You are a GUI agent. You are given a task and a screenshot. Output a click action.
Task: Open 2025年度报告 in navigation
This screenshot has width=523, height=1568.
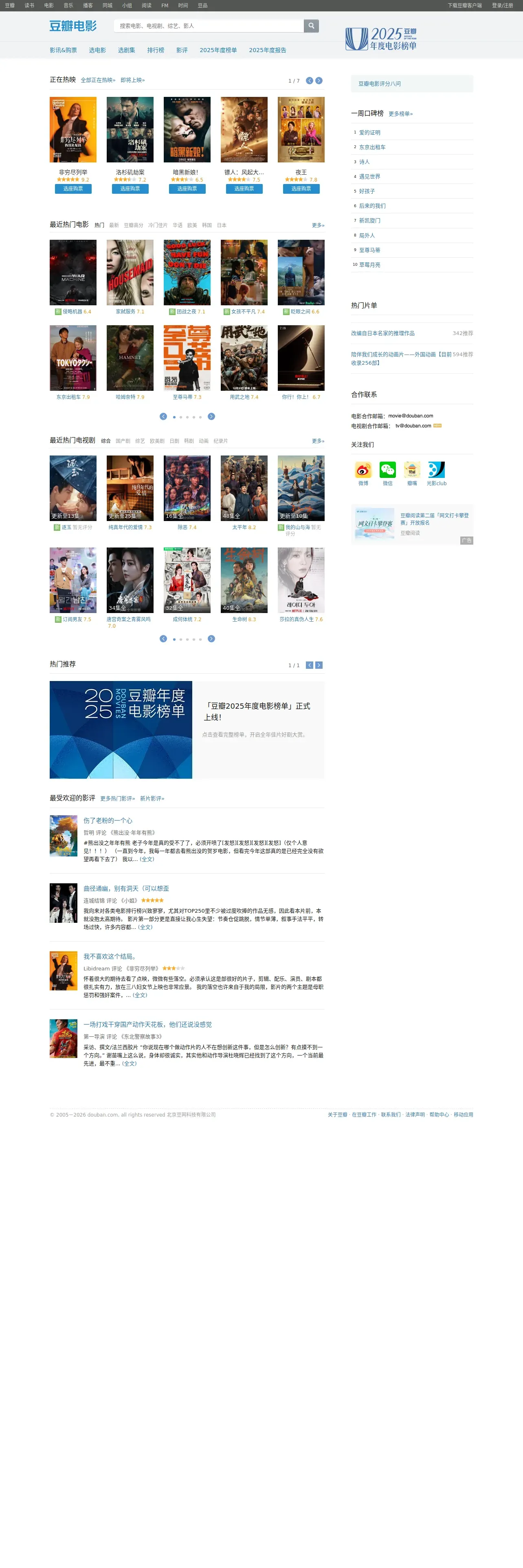coord(267,50)
